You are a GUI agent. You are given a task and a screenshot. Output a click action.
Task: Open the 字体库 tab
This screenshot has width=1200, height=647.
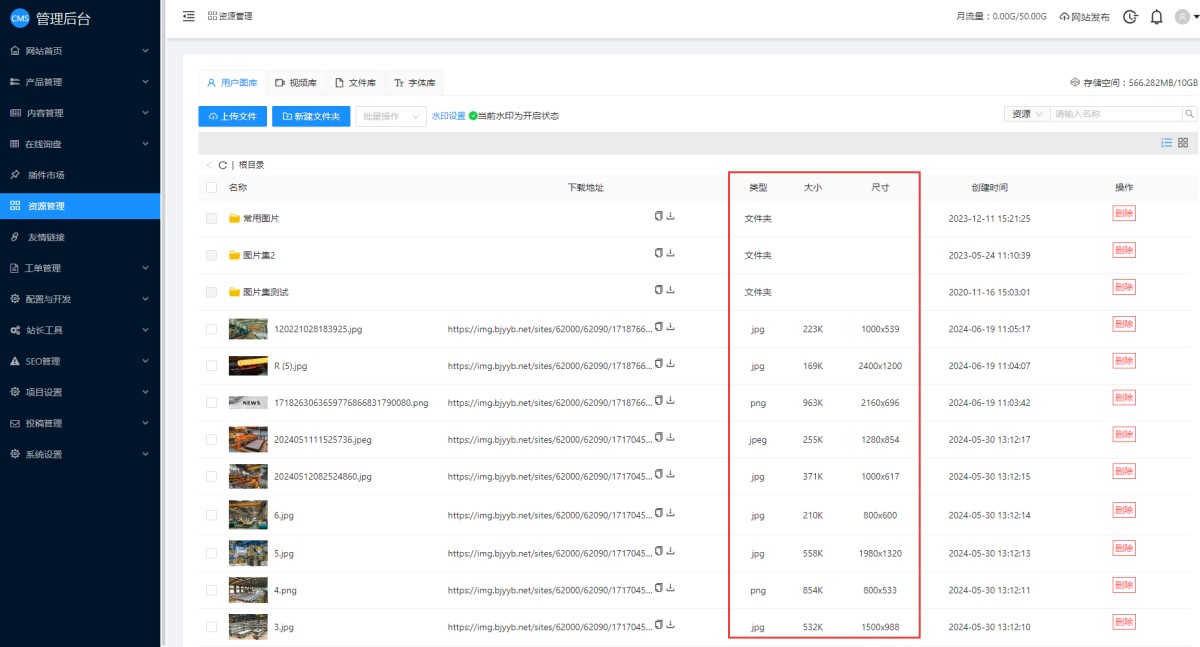coord(414,83)
